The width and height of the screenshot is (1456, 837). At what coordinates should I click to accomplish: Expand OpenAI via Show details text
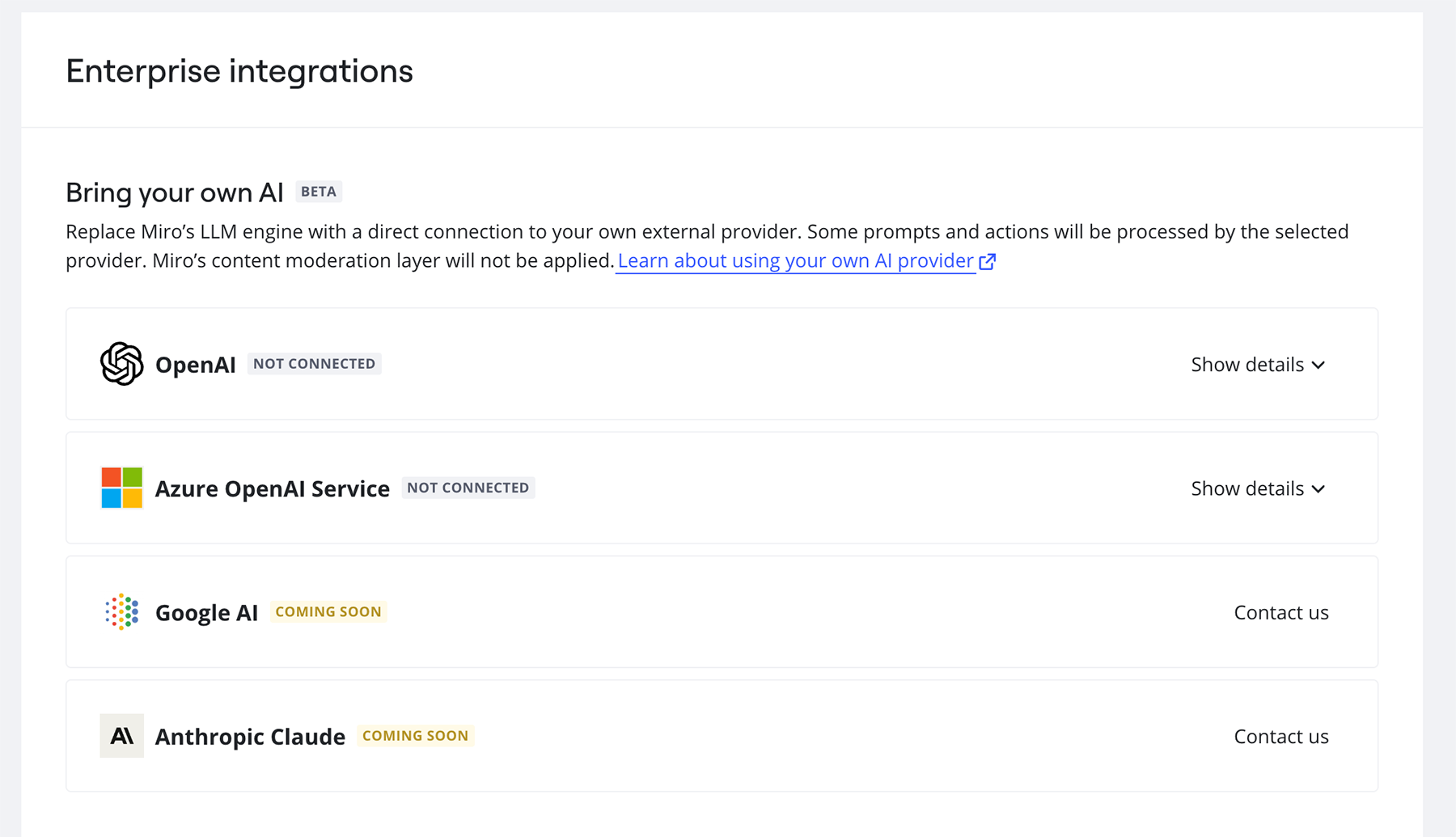[x=1246, y=365]
